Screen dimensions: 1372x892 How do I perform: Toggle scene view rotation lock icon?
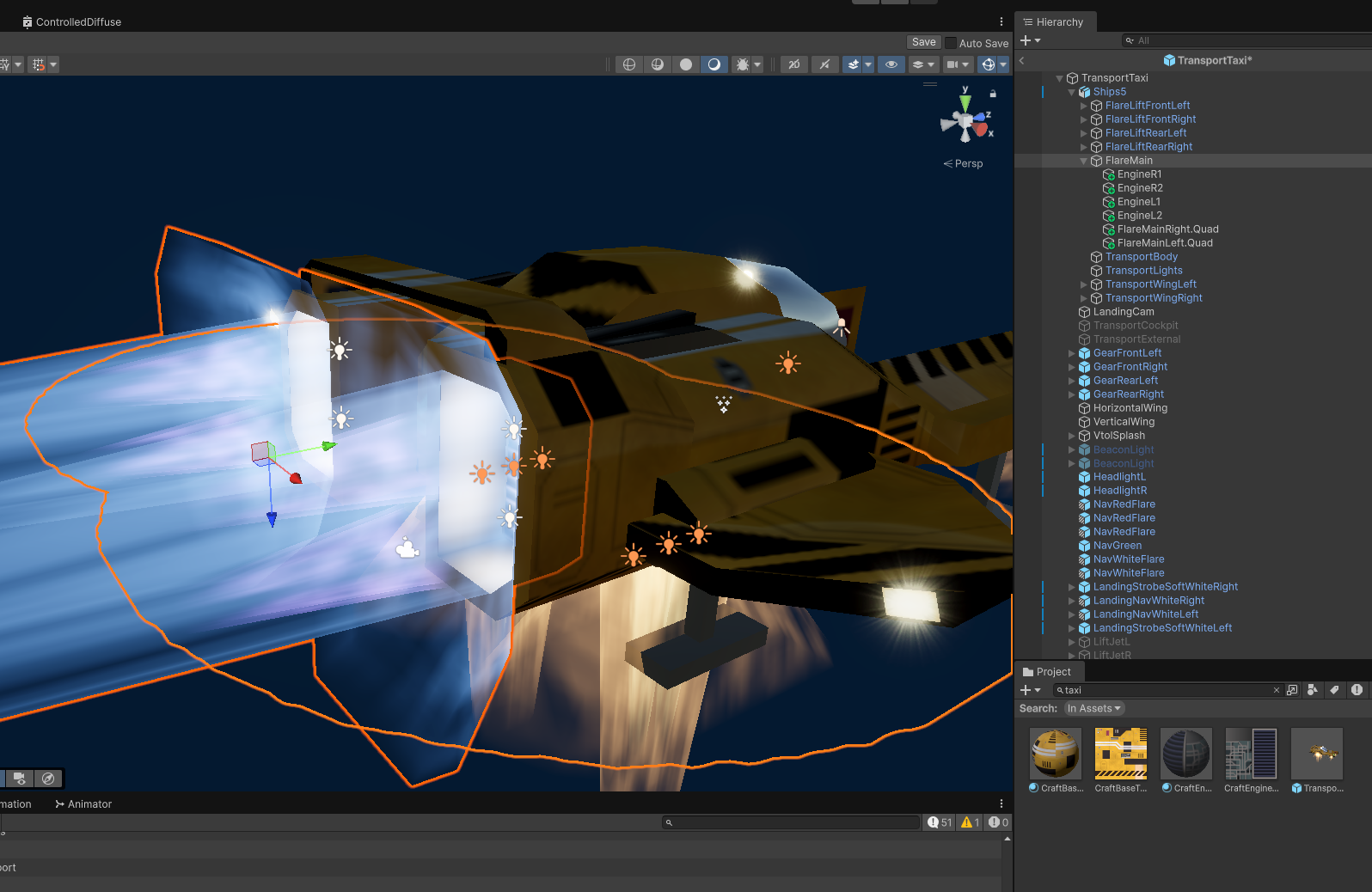click(x=993, y=94)
